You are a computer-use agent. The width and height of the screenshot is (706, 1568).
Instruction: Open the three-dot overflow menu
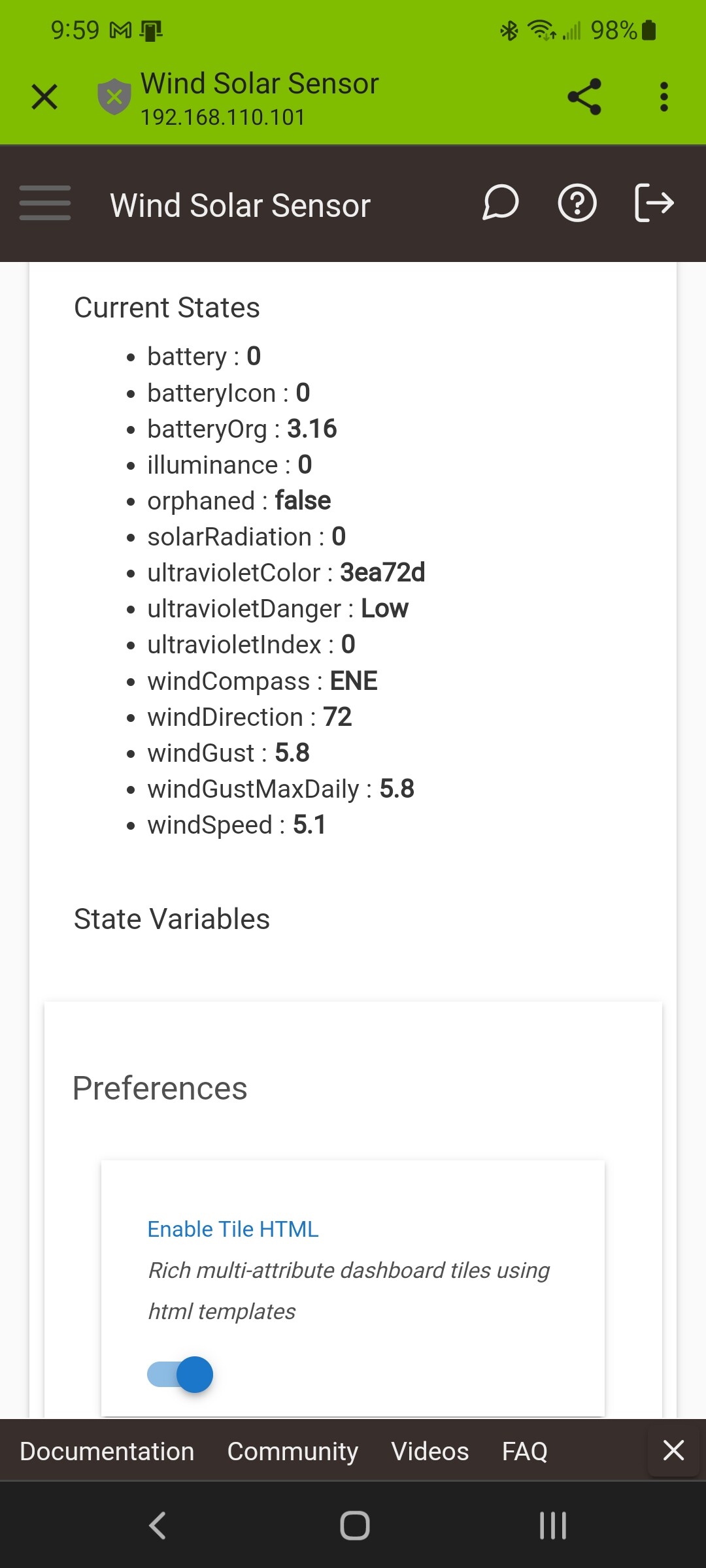point(664,97)
